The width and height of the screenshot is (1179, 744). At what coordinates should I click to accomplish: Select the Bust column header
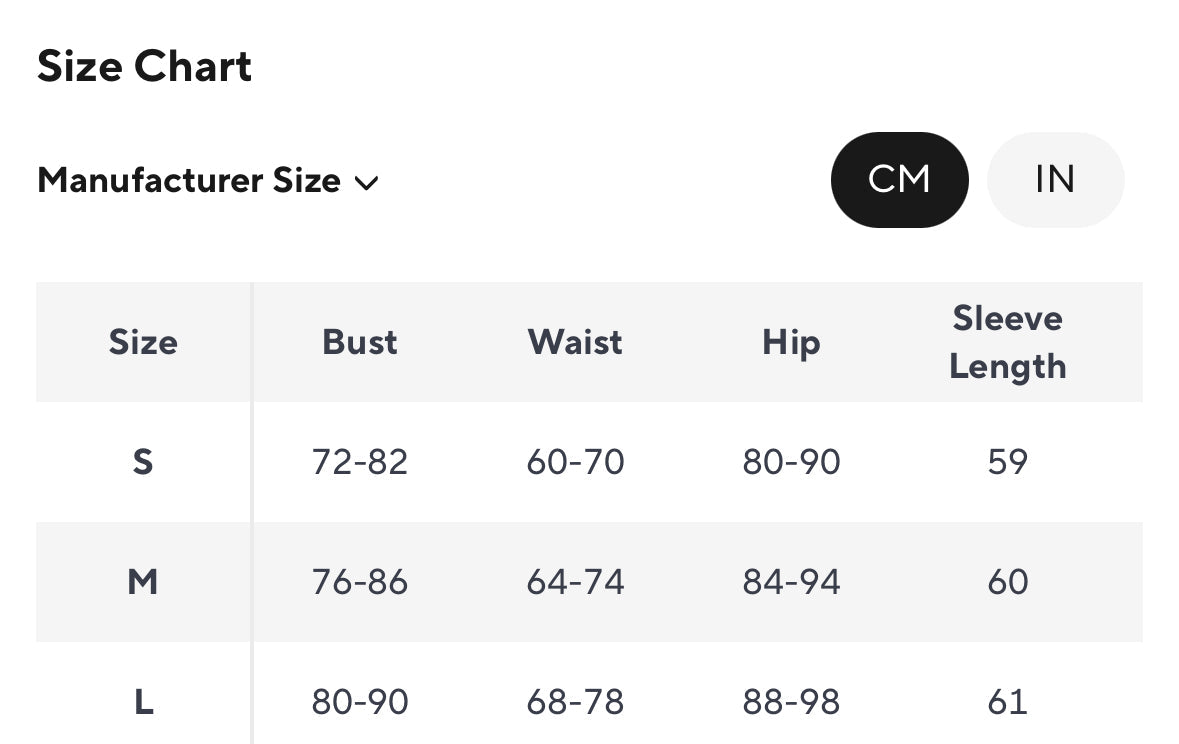[x=359, y=342]
